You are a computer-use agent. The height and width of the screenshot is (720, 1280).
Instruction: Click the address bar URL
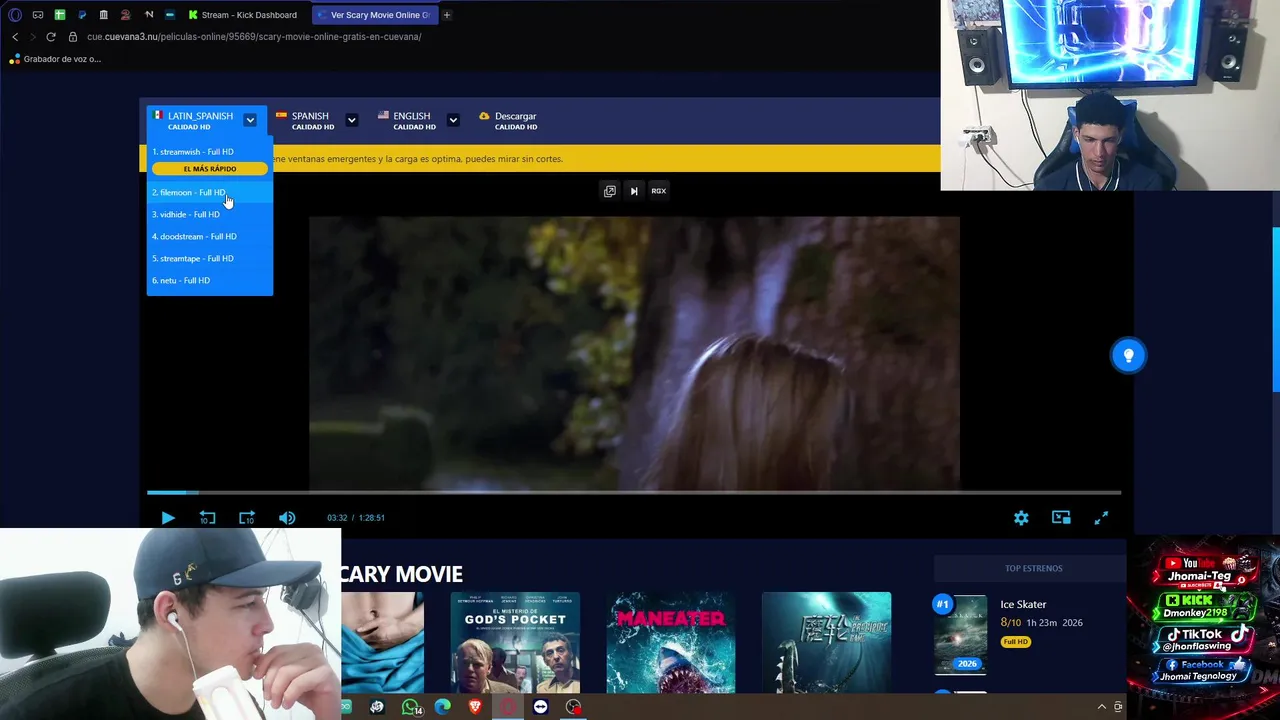[x=254, y=37]
